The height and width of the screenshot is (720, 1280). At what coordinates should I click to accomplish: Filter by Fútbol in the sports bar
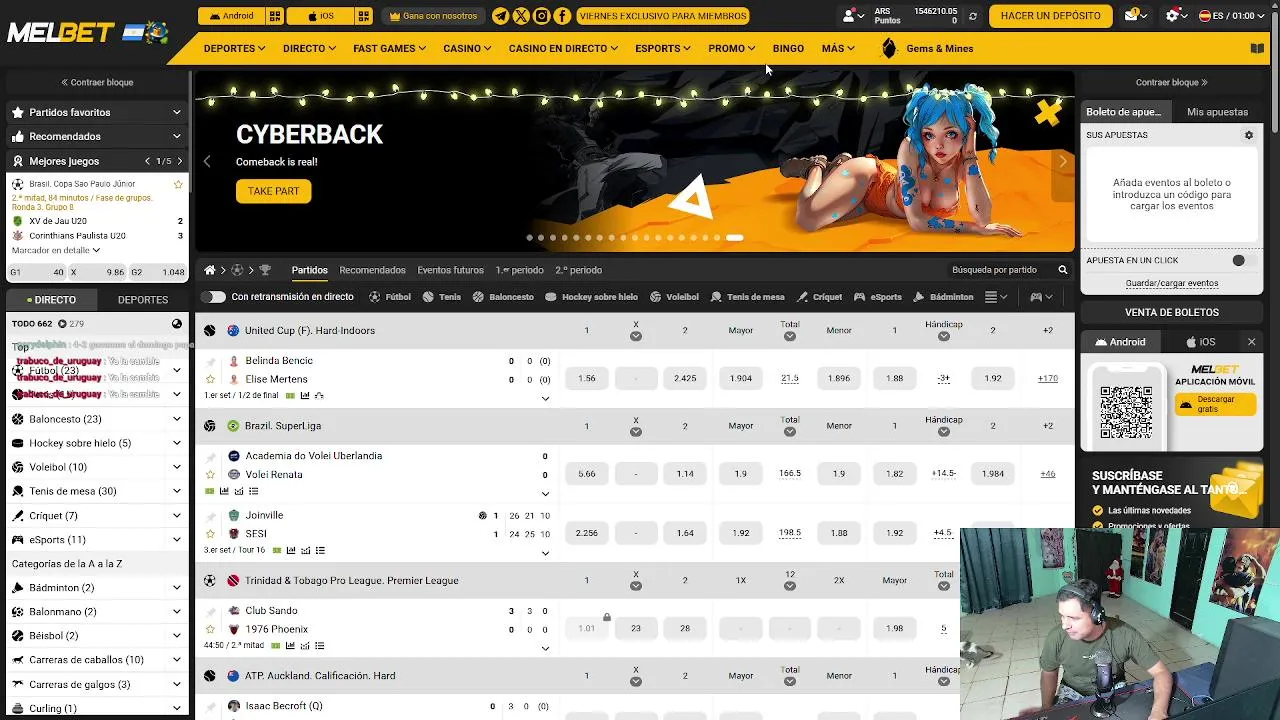[390, 297]
